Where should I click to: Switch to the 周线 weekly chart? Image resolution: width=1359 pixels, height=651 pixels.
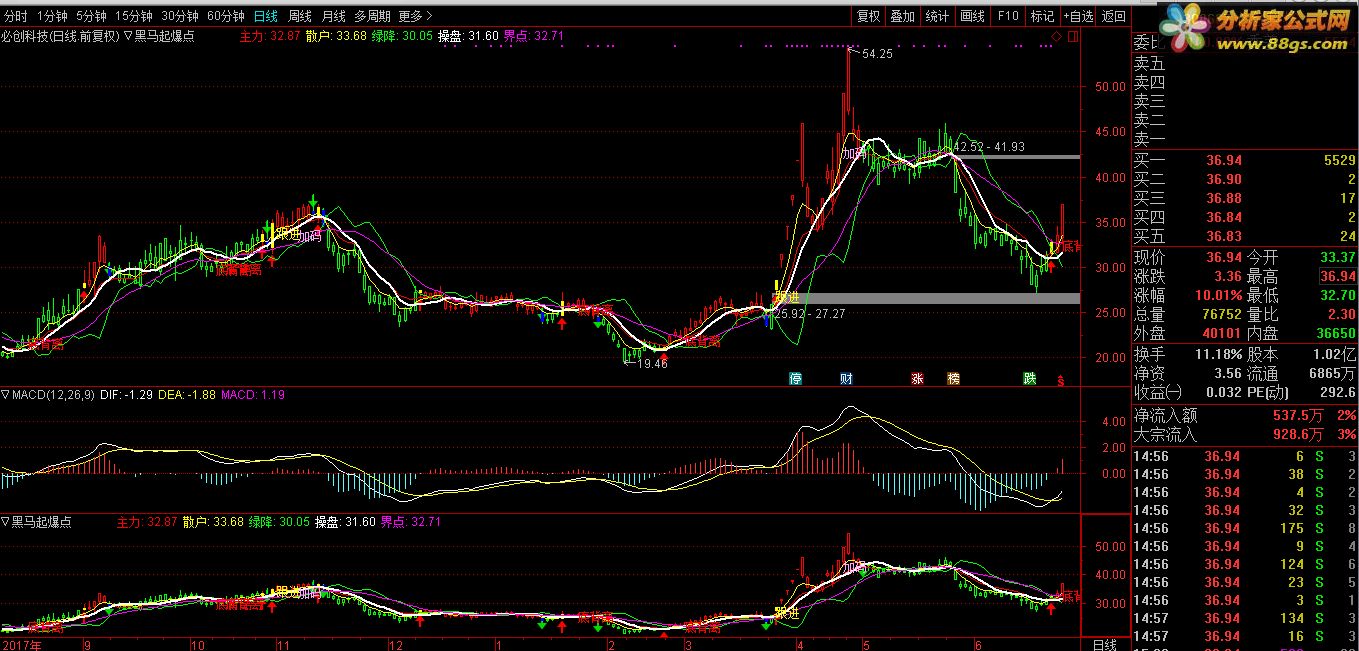point(300,16)
